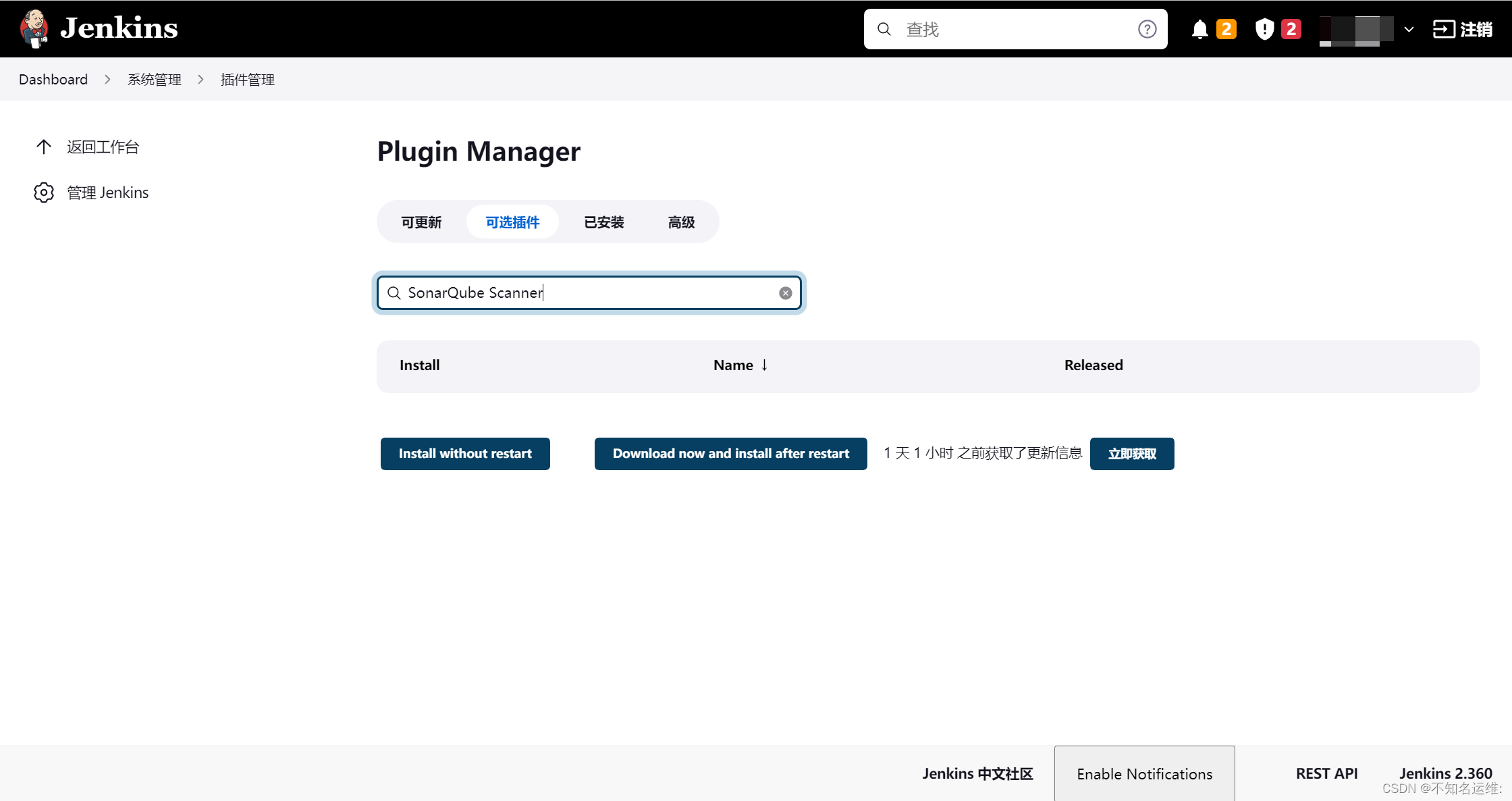Click the magnifier in the plugin search field
Viewport: 1512px width, 801px height.
pyautogui.click(x=394, y=292)
